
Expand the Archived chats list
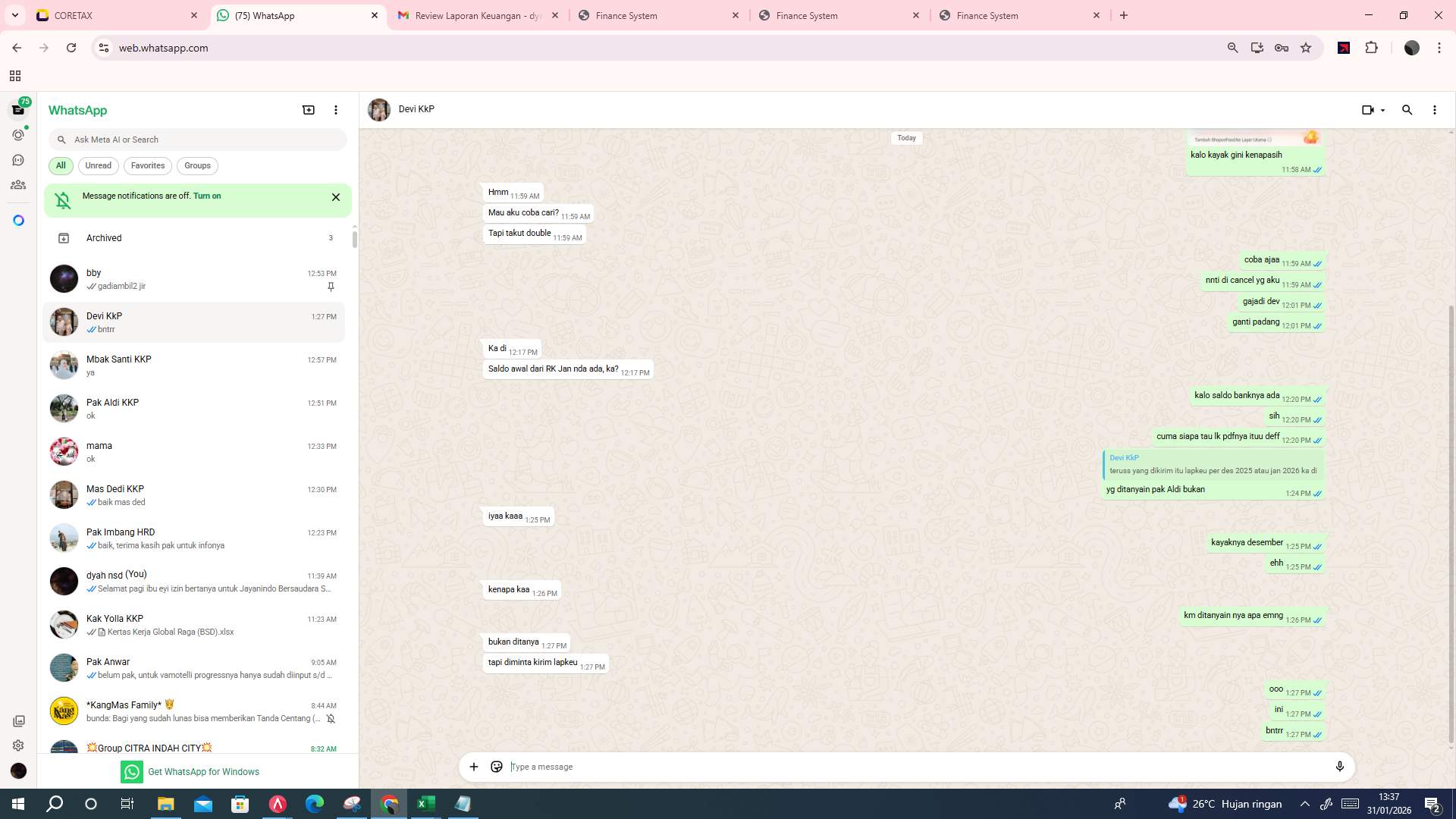tap(104, 237)
